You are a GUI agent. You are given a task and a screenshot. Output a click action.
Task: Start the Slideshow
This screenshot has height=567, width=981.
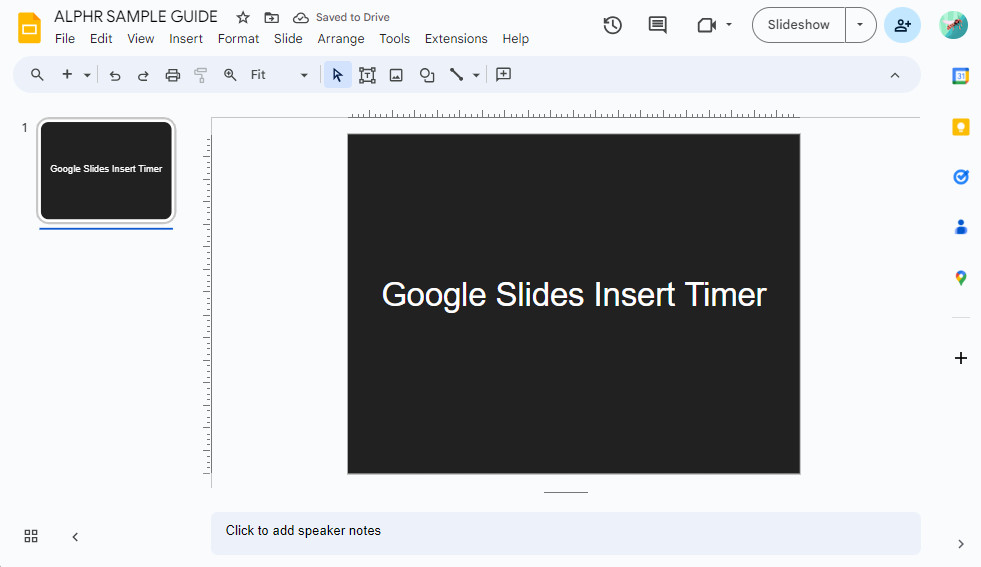[x=799, y=25]
